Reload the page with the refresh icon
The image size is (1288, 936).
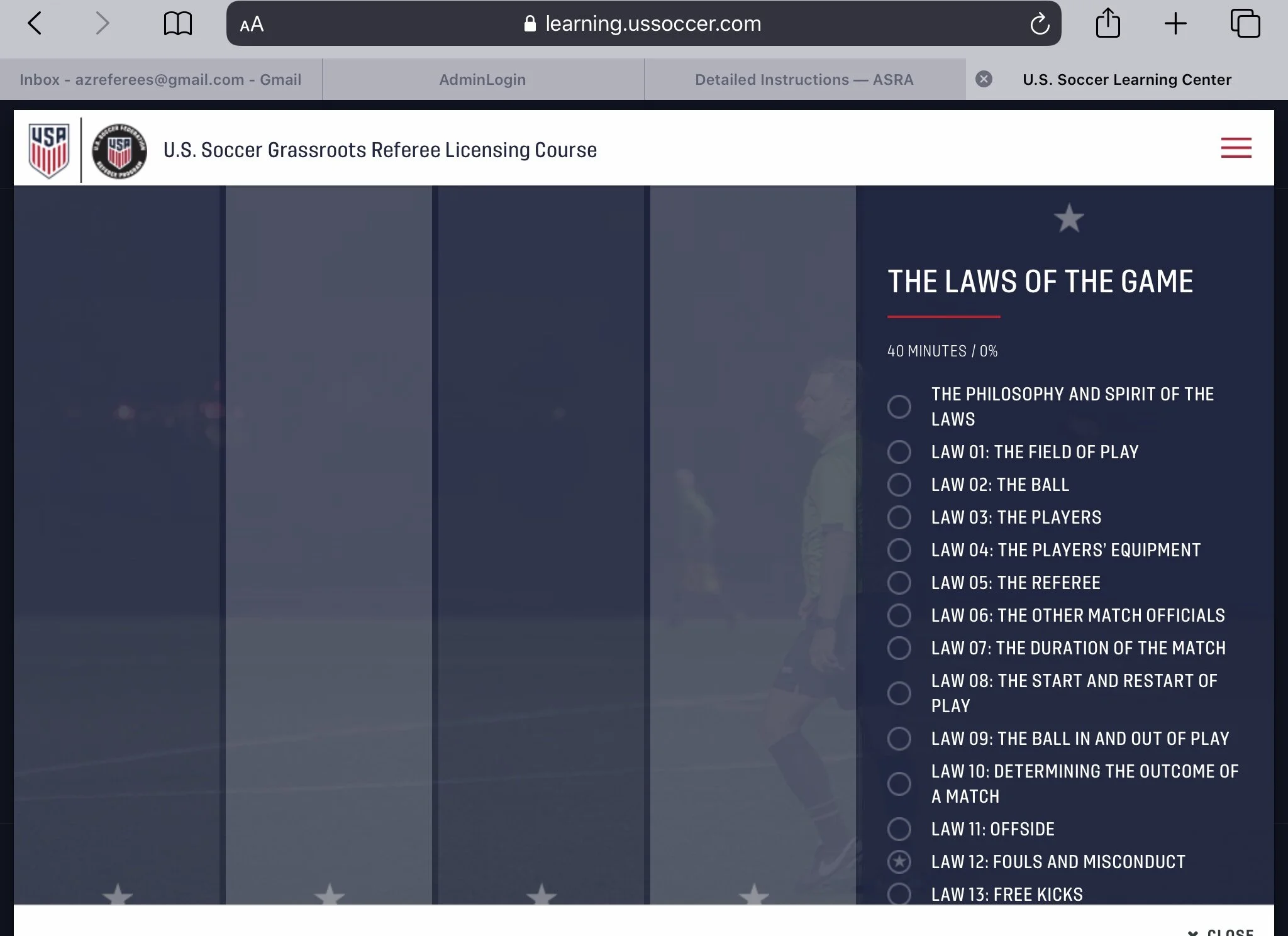click(1040, 24)
